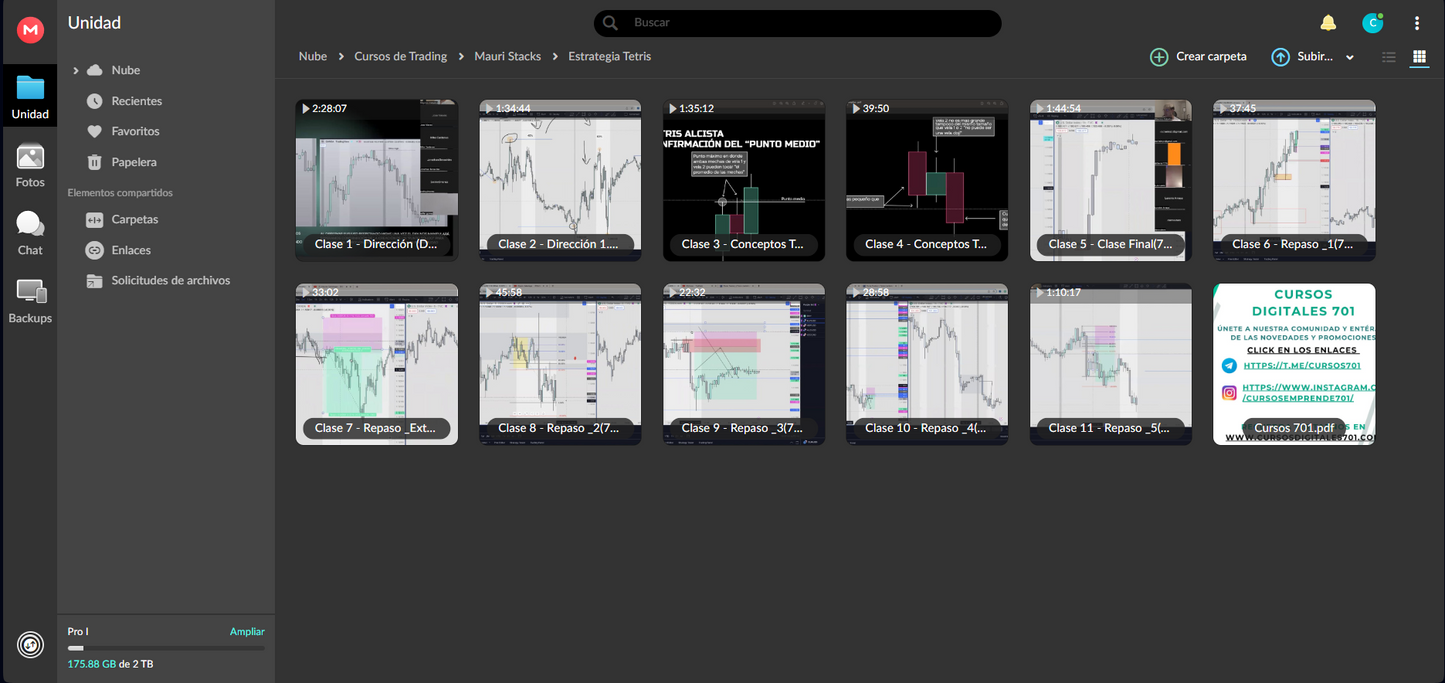Open the user account avatar
This screenshot has height=683, width=1445.
pos(1372,23)
